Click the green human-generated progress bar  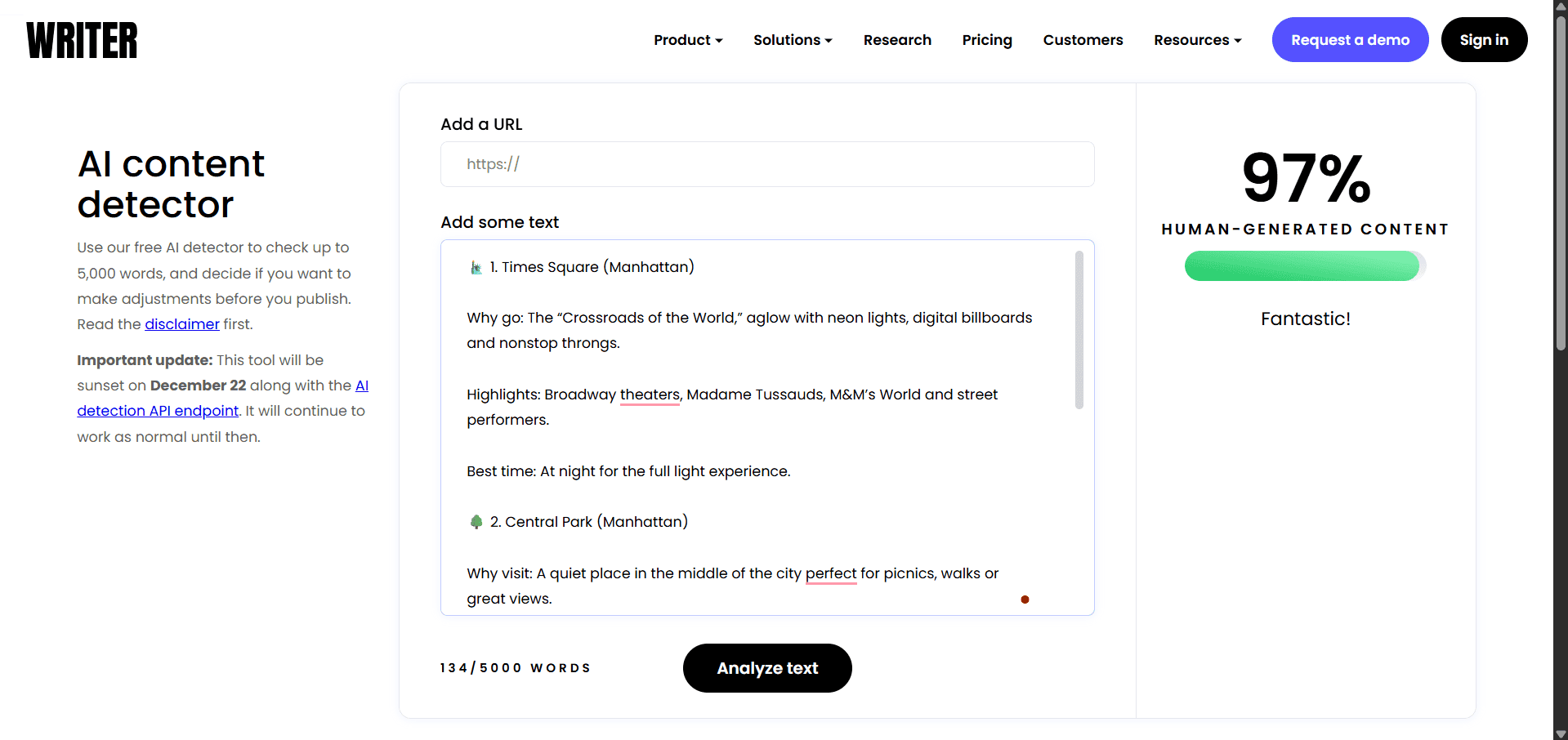(1302, 266)
